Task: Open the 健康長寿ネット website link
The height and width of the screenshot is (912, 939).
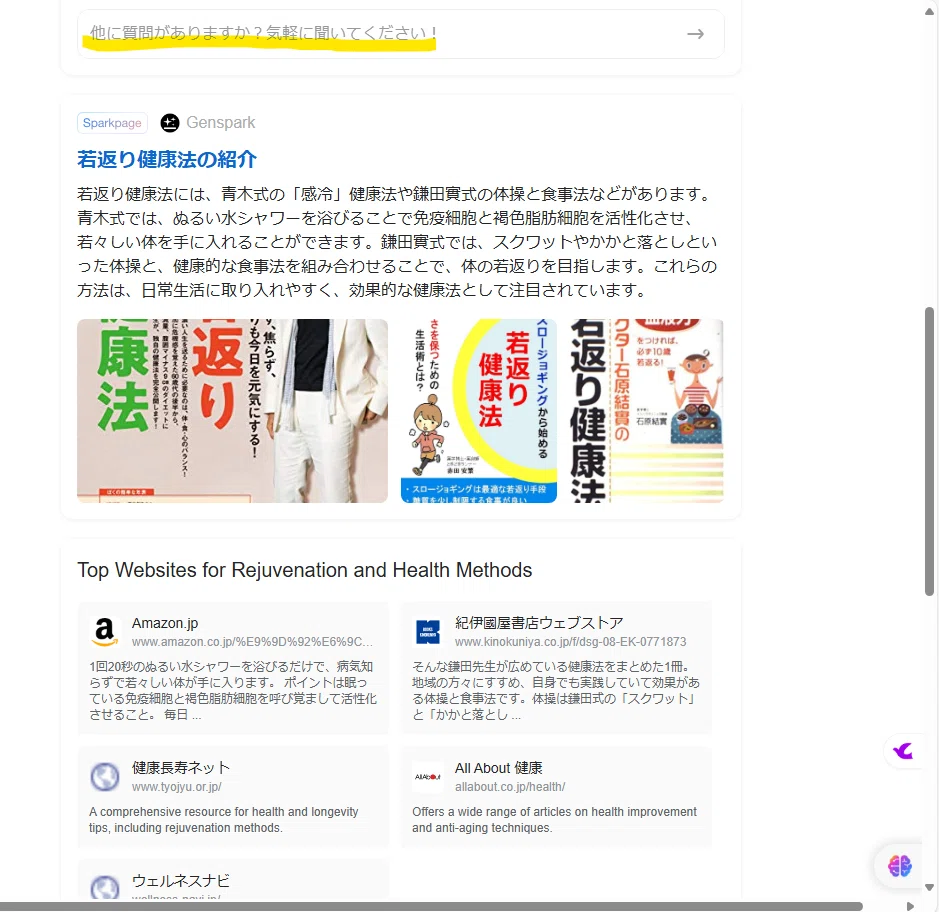Action: (181, 768)
